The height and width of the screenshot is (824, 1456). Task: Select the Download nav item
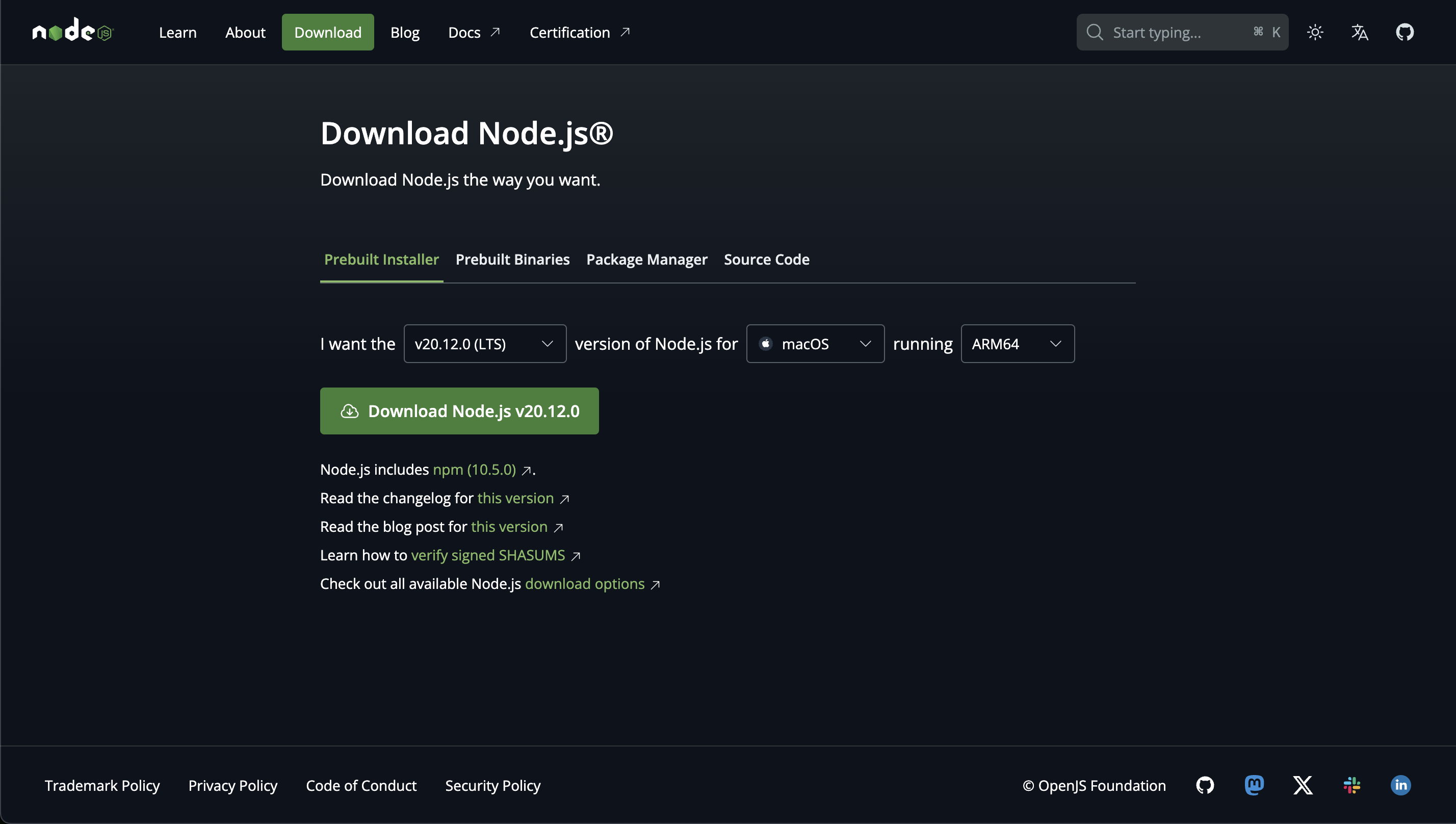tap(327, 32)
